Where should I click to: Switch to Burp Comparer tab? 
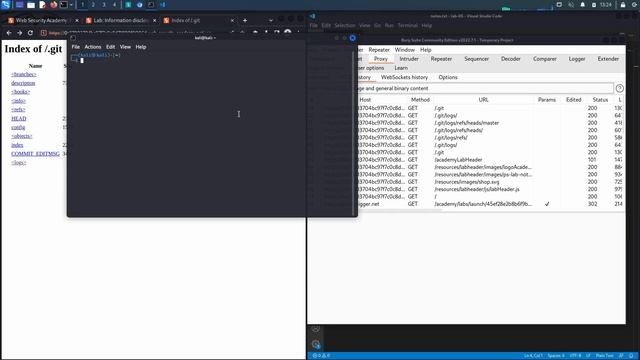click(544, 59)
